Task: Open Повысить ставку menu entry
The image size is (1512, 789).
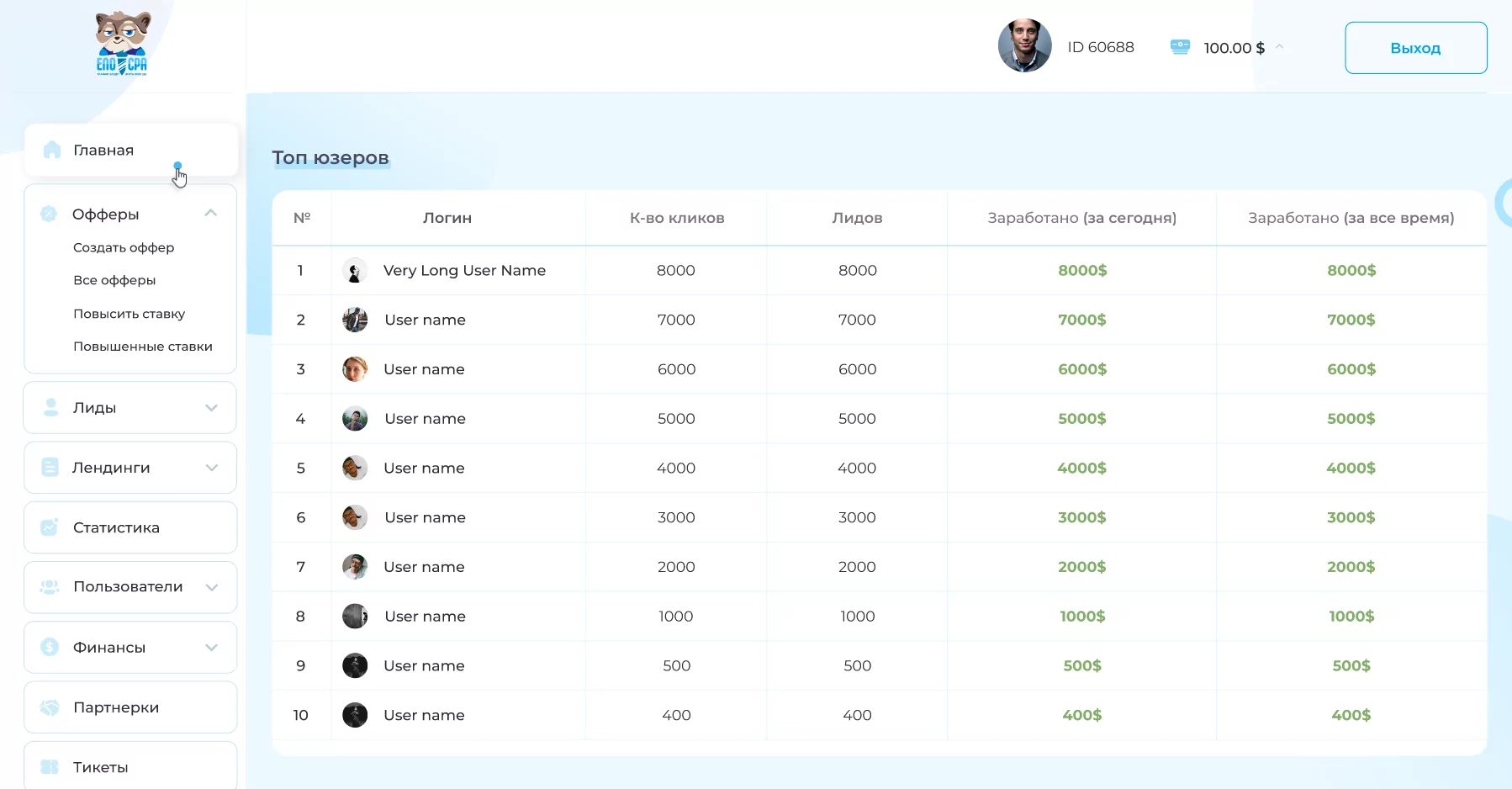Action: pos(129,314)
